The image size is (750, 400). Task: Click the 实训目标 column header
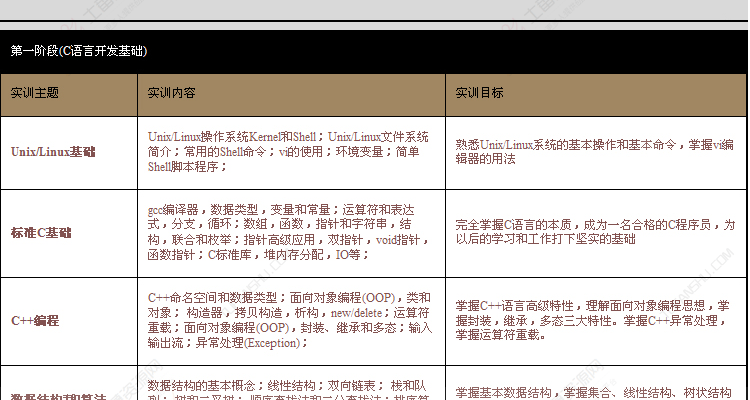tap(479, 93)
